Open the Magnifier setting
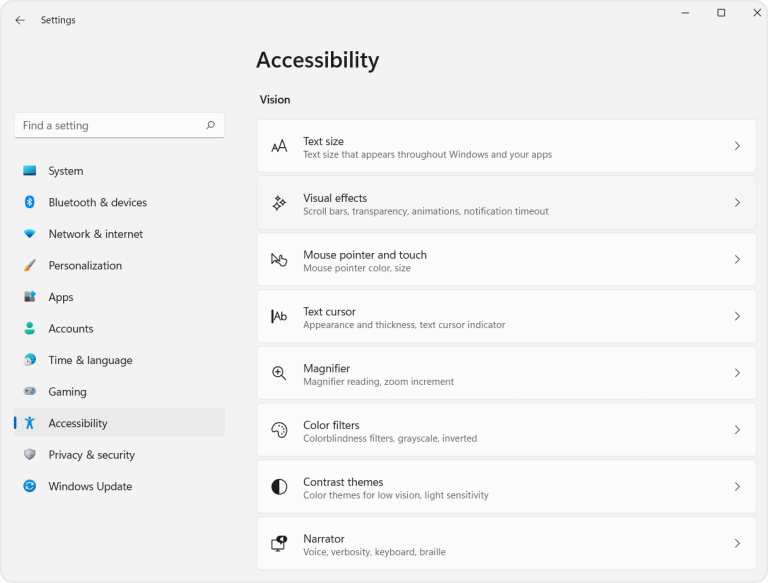Image resolution: width=768 pixels, height=583 pixels. pos(506,373)
